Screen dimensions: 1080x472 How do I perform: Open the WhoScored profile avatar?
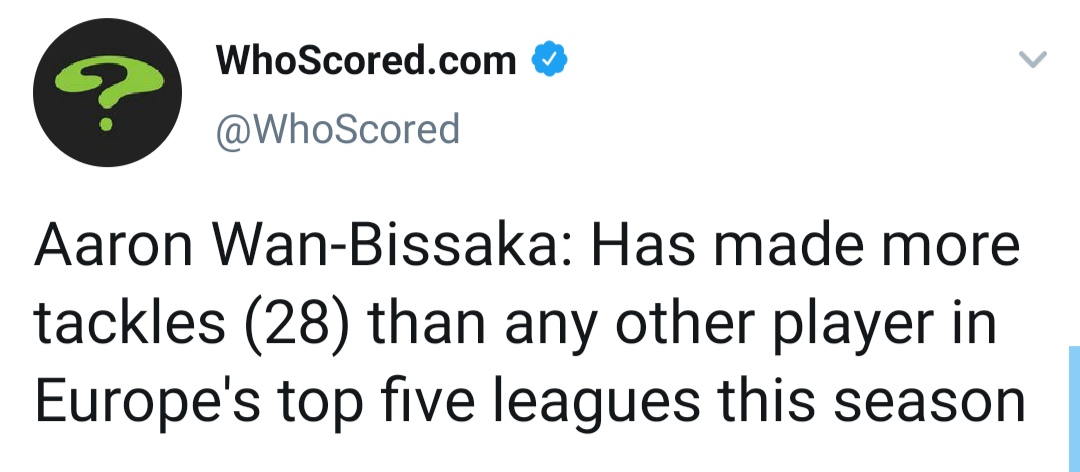coord(107,92)
